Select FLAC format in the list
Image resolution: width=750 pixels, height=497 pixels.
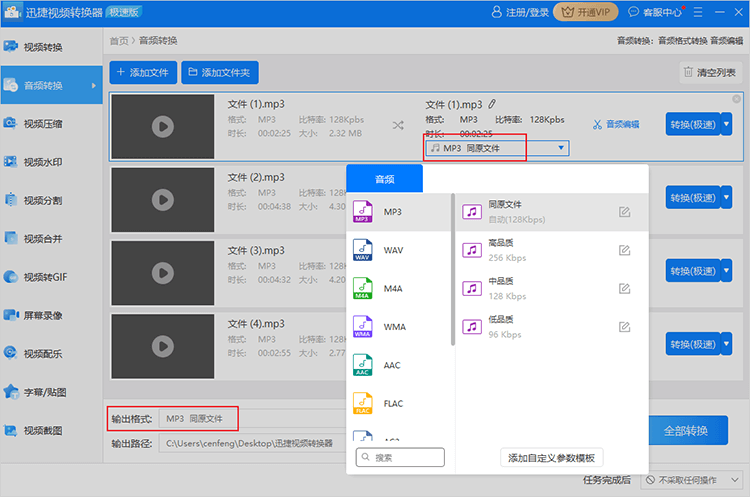click(x=393, y=404)
